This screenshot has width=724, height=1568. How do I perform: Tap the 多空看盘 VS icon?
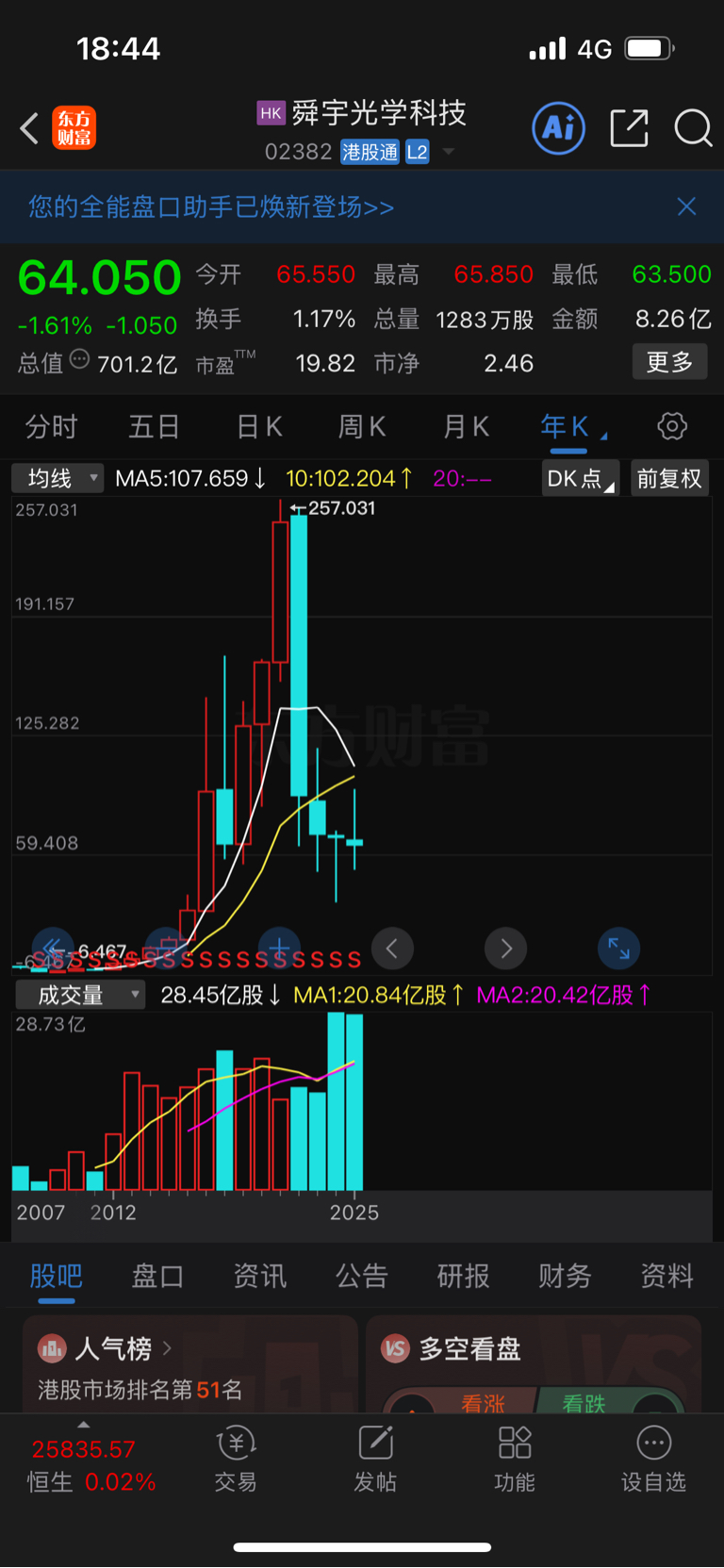[395, 1348]
